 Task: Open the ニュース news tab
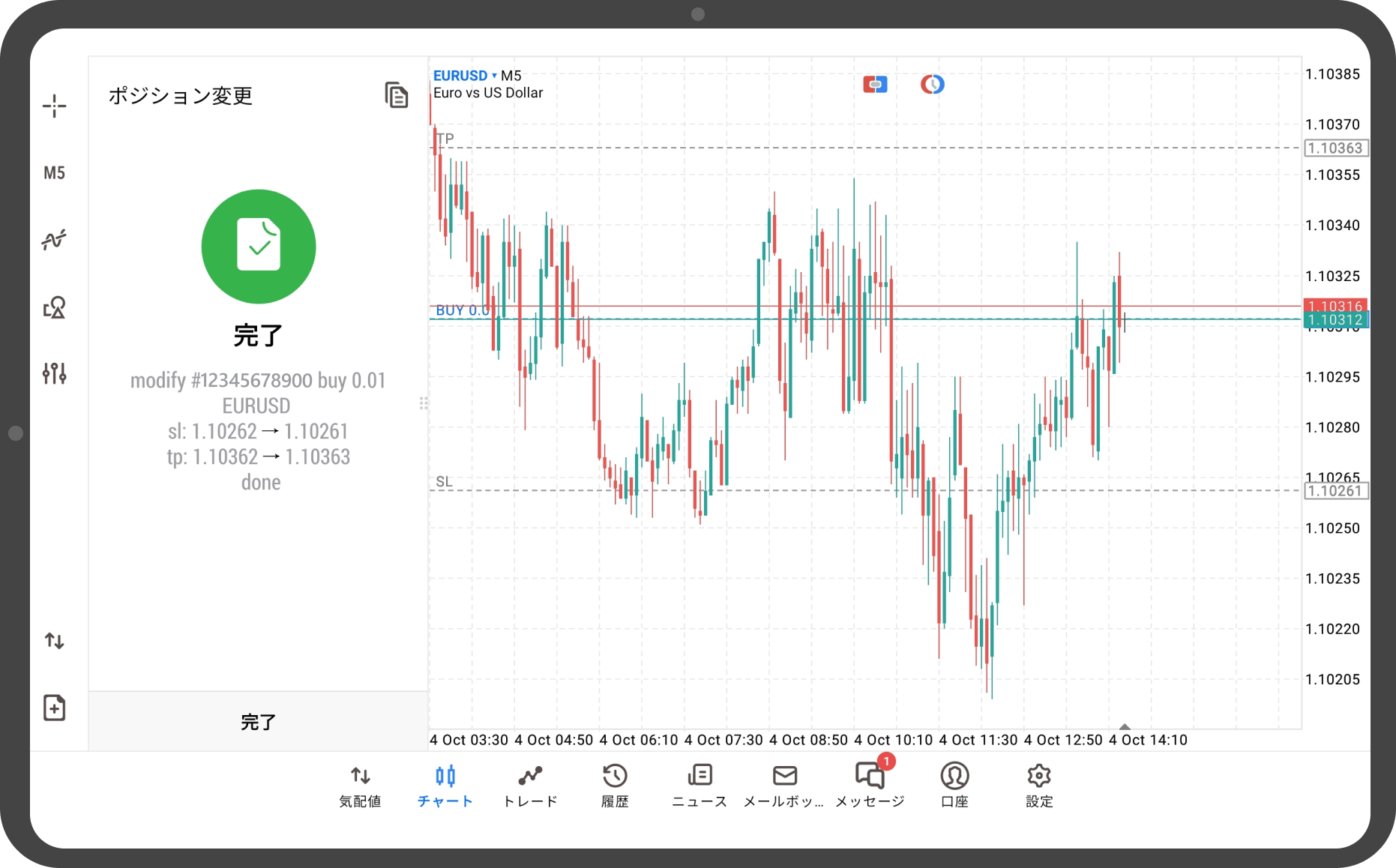[x=699, y=786]
